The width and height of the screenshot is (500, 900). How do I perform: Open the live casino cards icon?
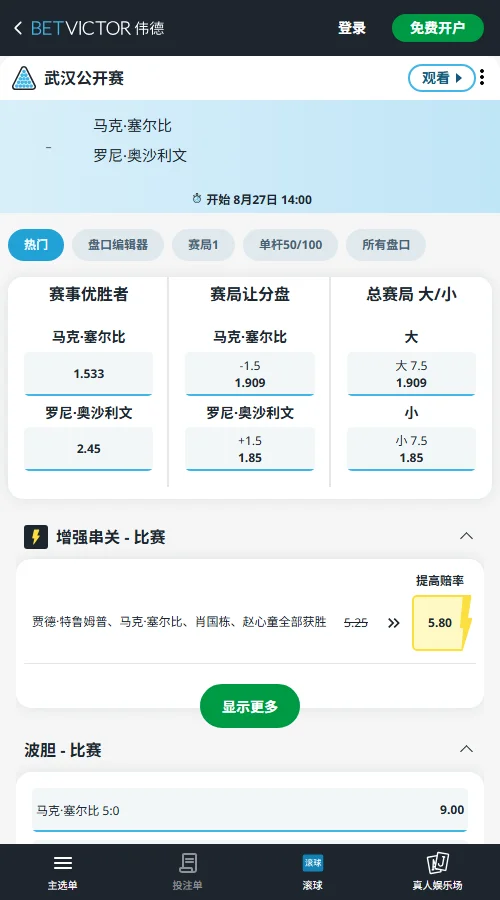tap(437, 863)
